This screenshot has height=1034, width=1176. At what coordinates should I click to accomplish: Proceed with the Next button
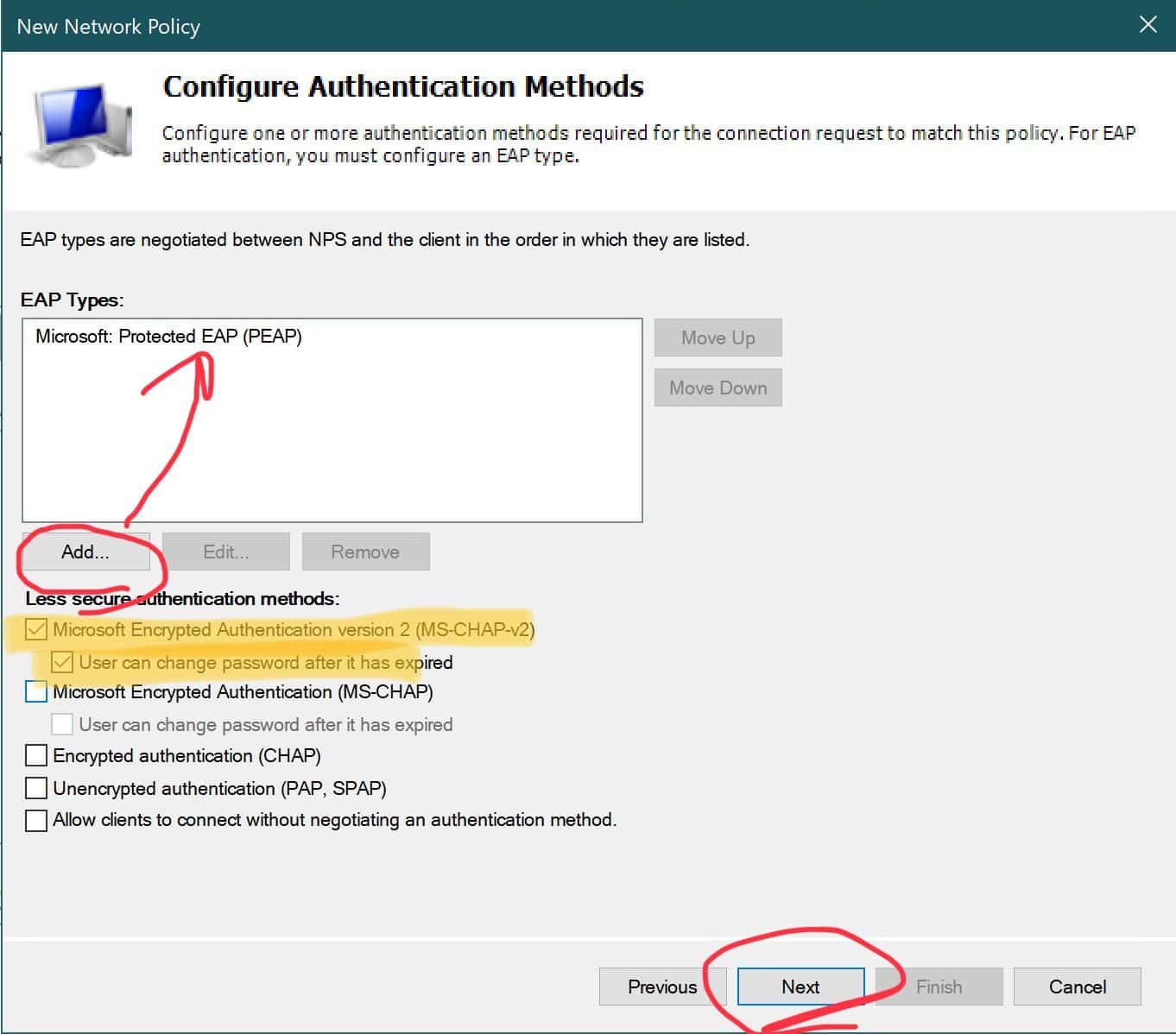800,987
